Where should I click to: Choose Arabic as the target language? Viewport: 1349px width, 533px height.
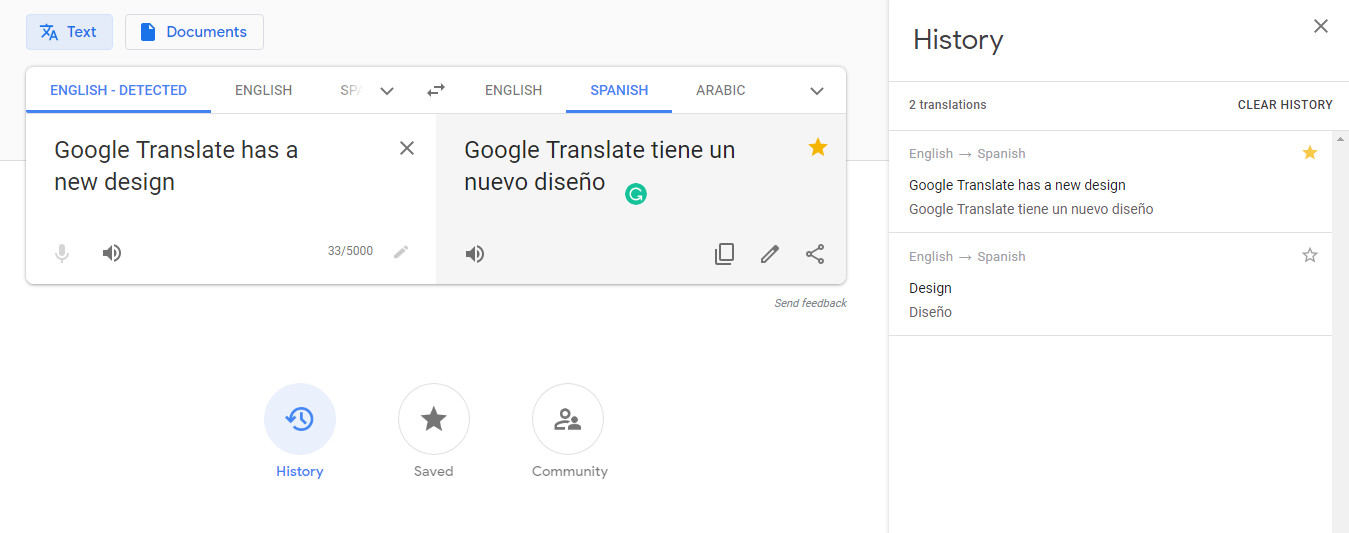(x=721, y=90)
